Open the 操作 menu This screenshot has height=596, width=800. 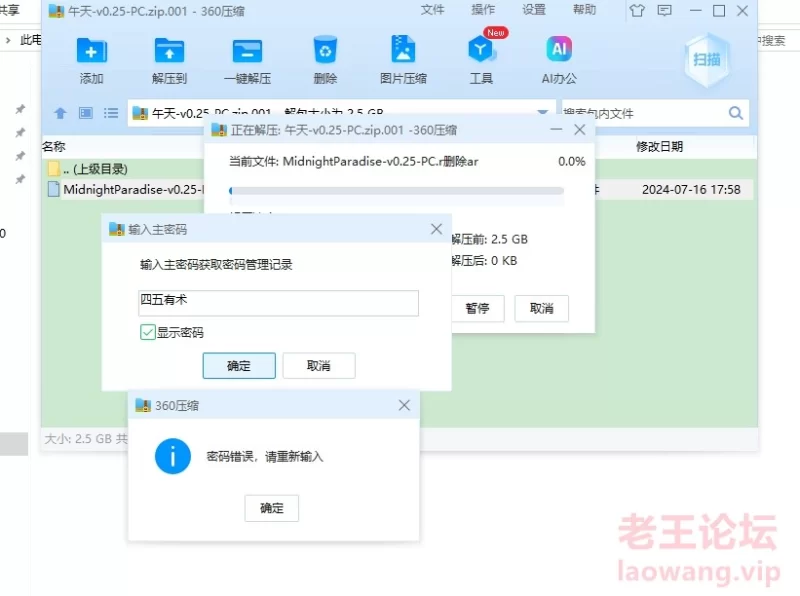[483, 10]
